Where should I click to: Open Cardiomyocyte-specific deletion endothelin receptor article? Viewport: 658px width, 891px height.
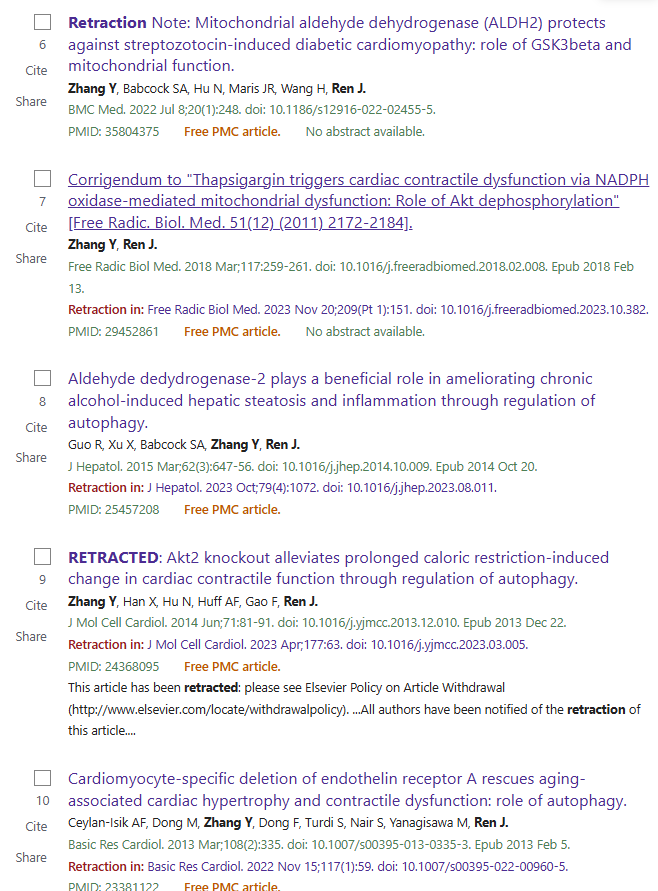point(347,789)
